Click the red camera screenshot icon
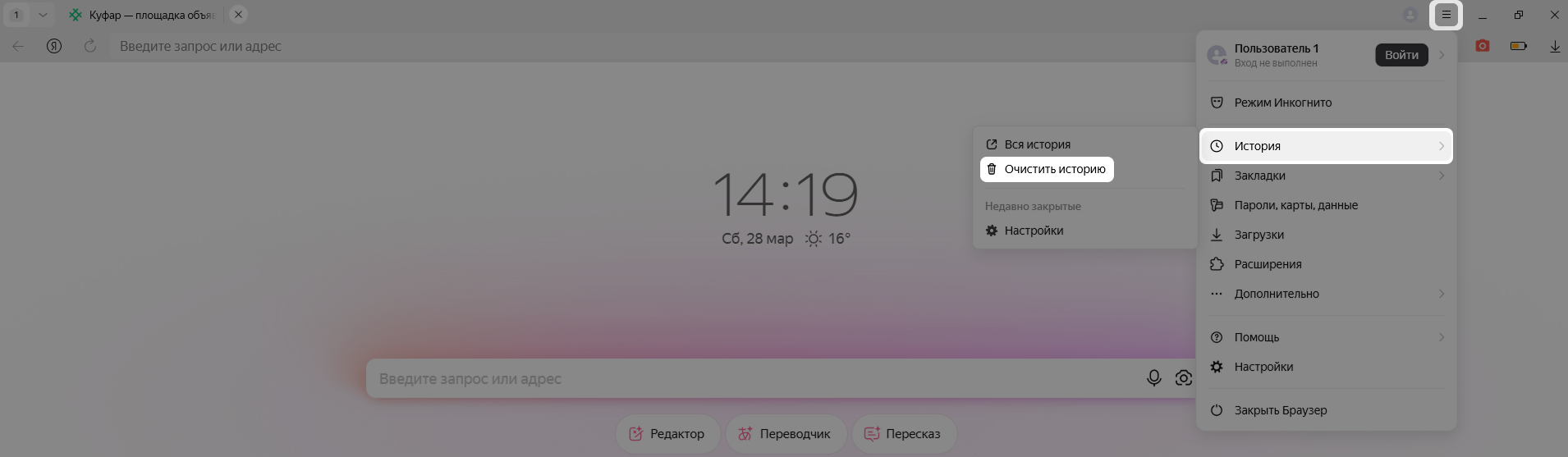 point(1482,46)
